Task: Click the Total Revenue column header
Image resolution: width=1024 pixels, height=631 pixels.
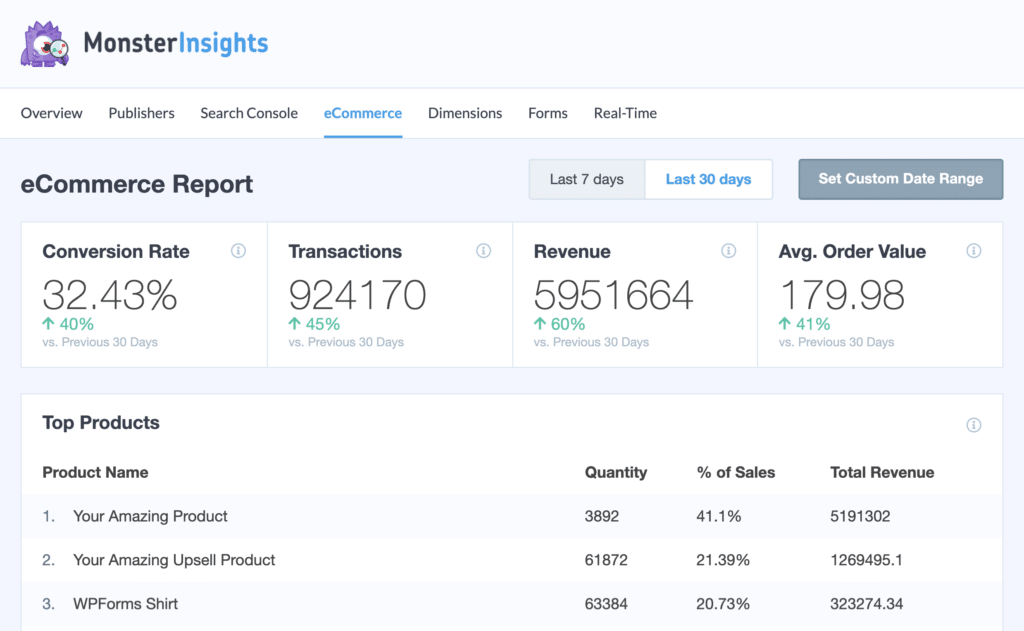Action: (882, 472)
